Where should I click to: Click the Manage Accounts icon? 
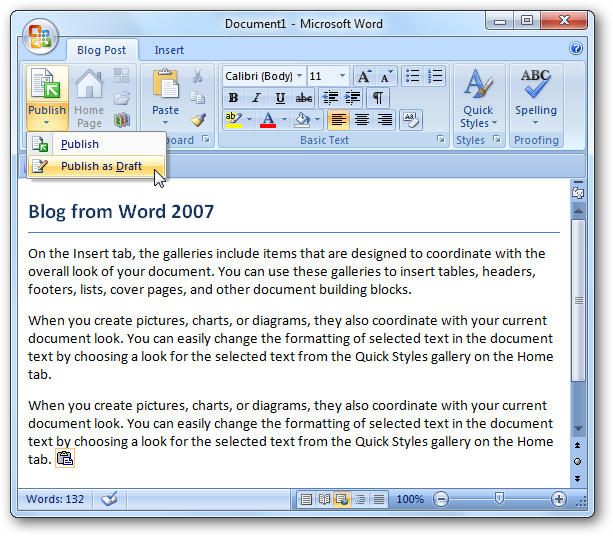tap(122, 120)
